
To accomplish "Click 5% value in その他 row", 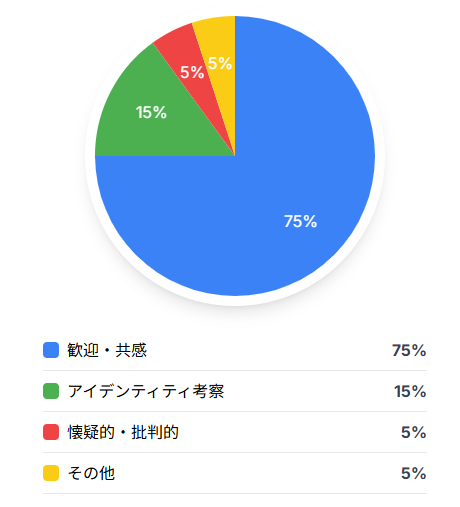I will pyautogui.click(x=414, y=473).
